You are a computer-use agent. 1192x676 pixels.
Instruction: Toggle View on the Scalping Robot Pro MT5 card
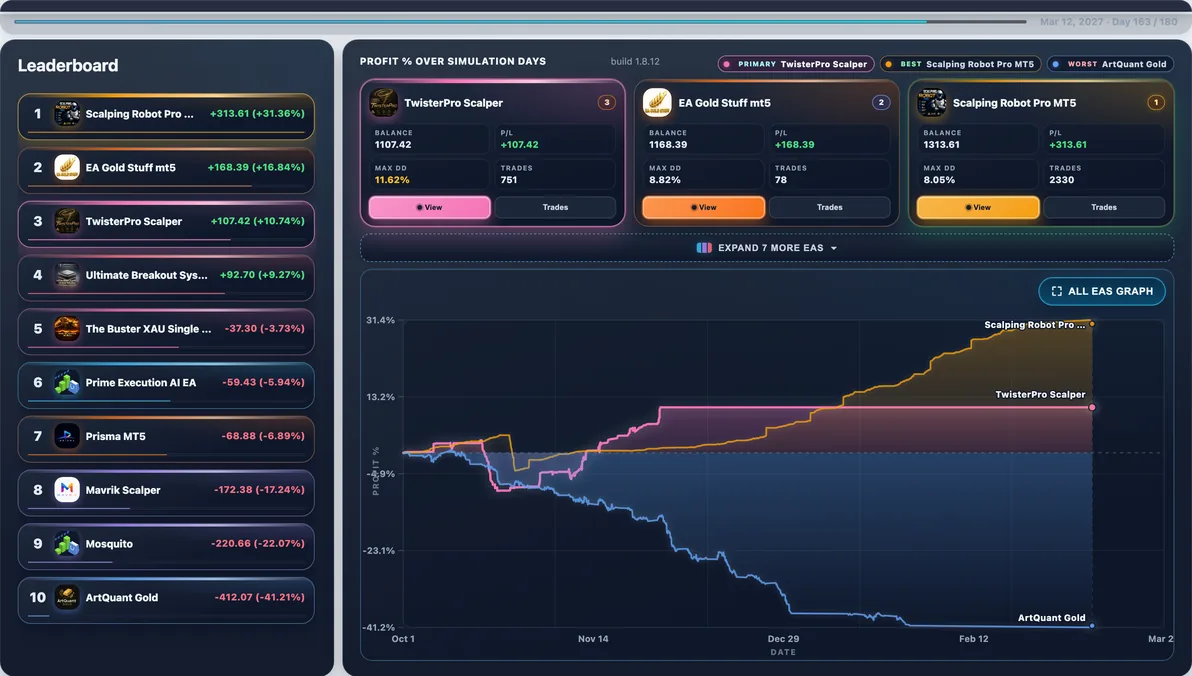click(x=978, y=207)
